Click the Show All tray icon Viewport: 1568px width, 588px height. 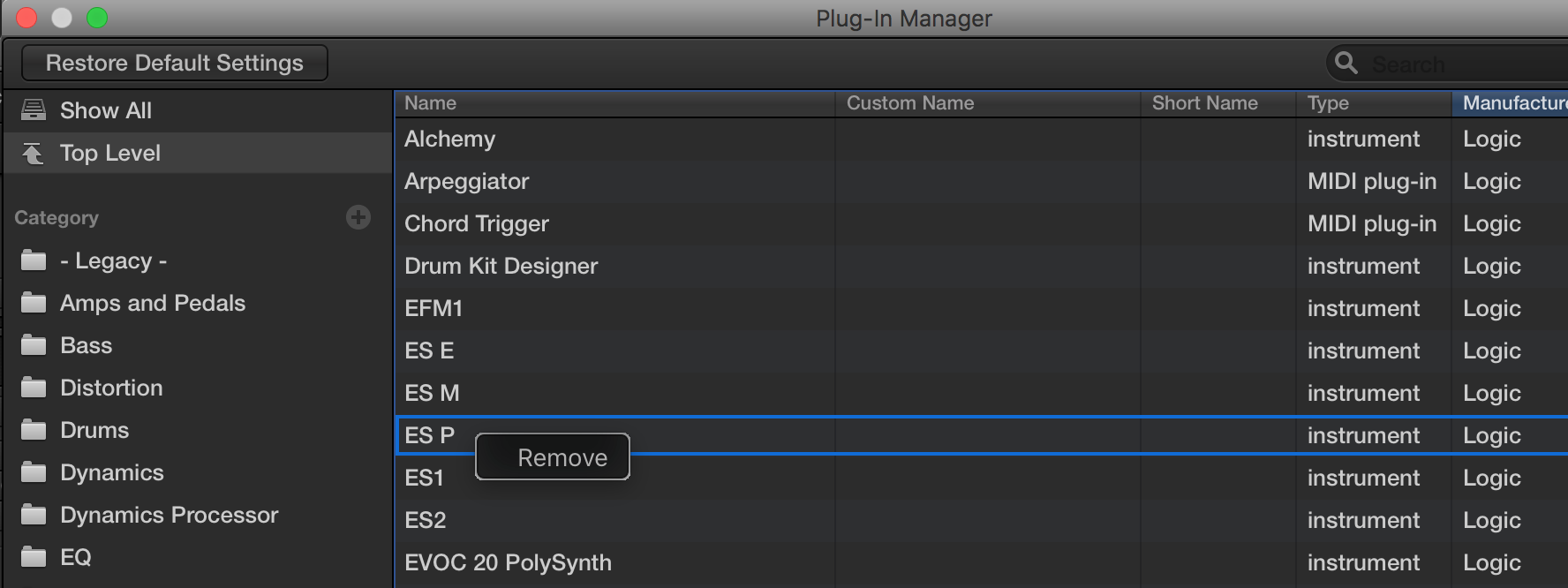click(34, 110)
